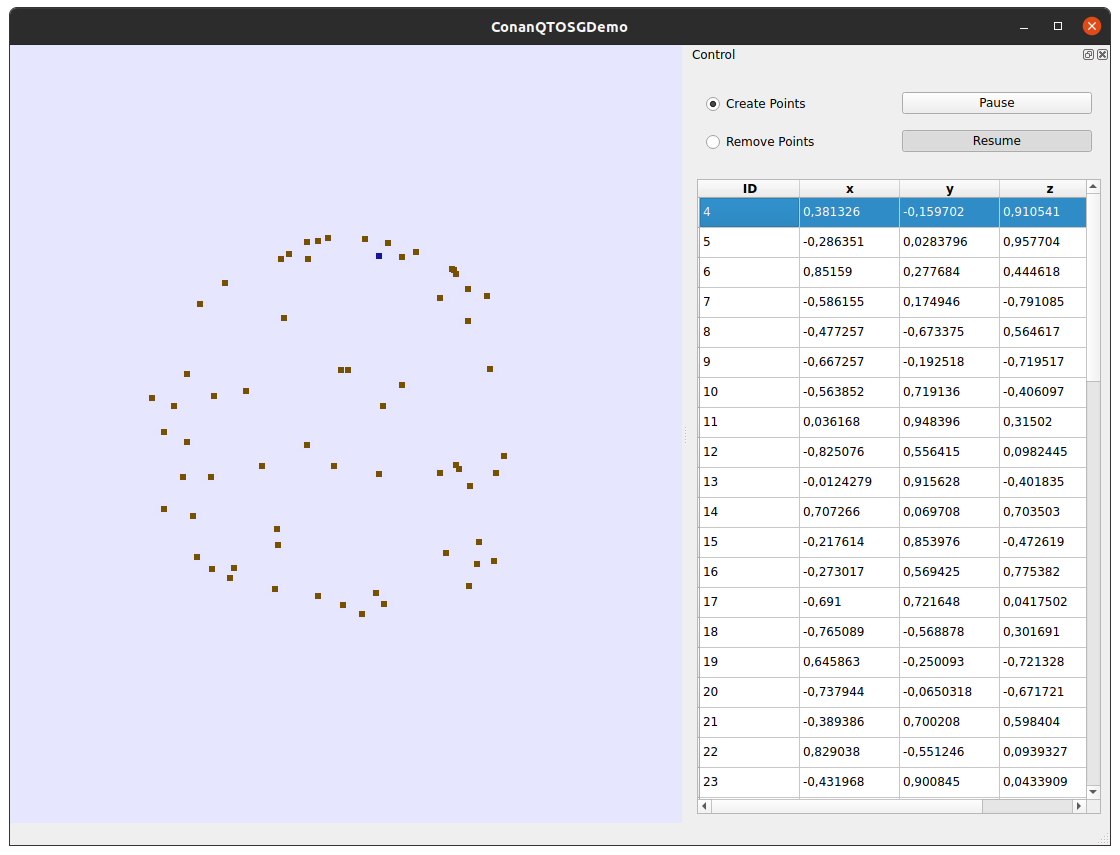This screenshot has width=1120, height=855.
Task: Click x value -0,691
Action: click(x=849, y=602)
